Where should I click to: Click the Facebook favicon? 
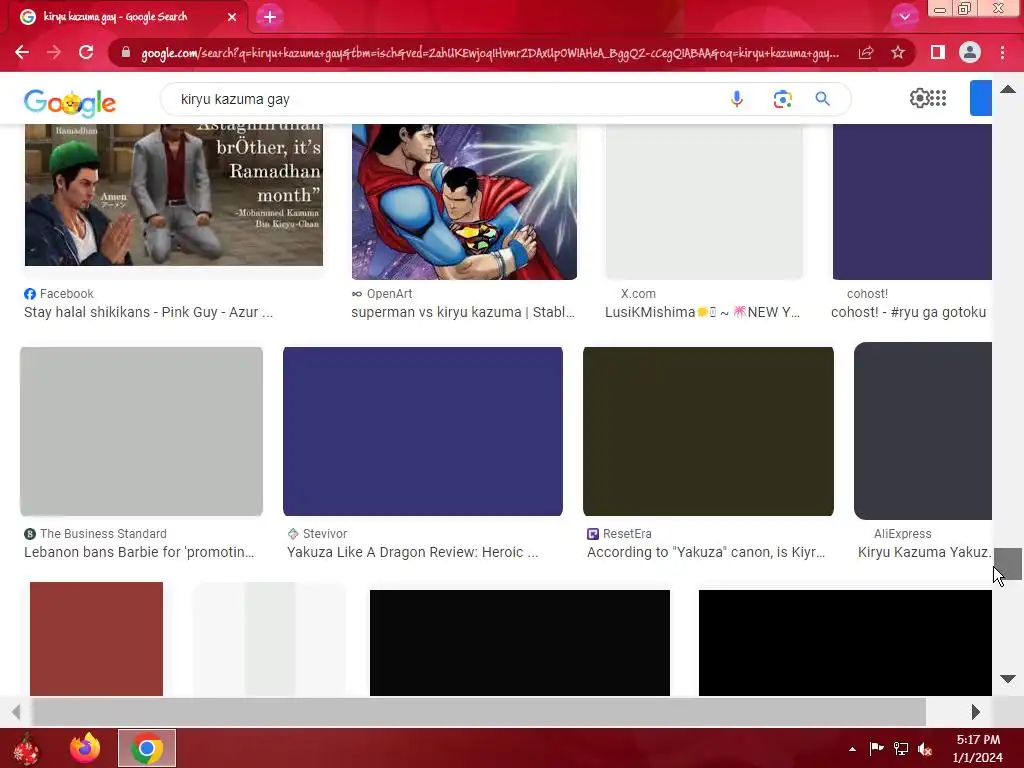(x=30, y=294)
